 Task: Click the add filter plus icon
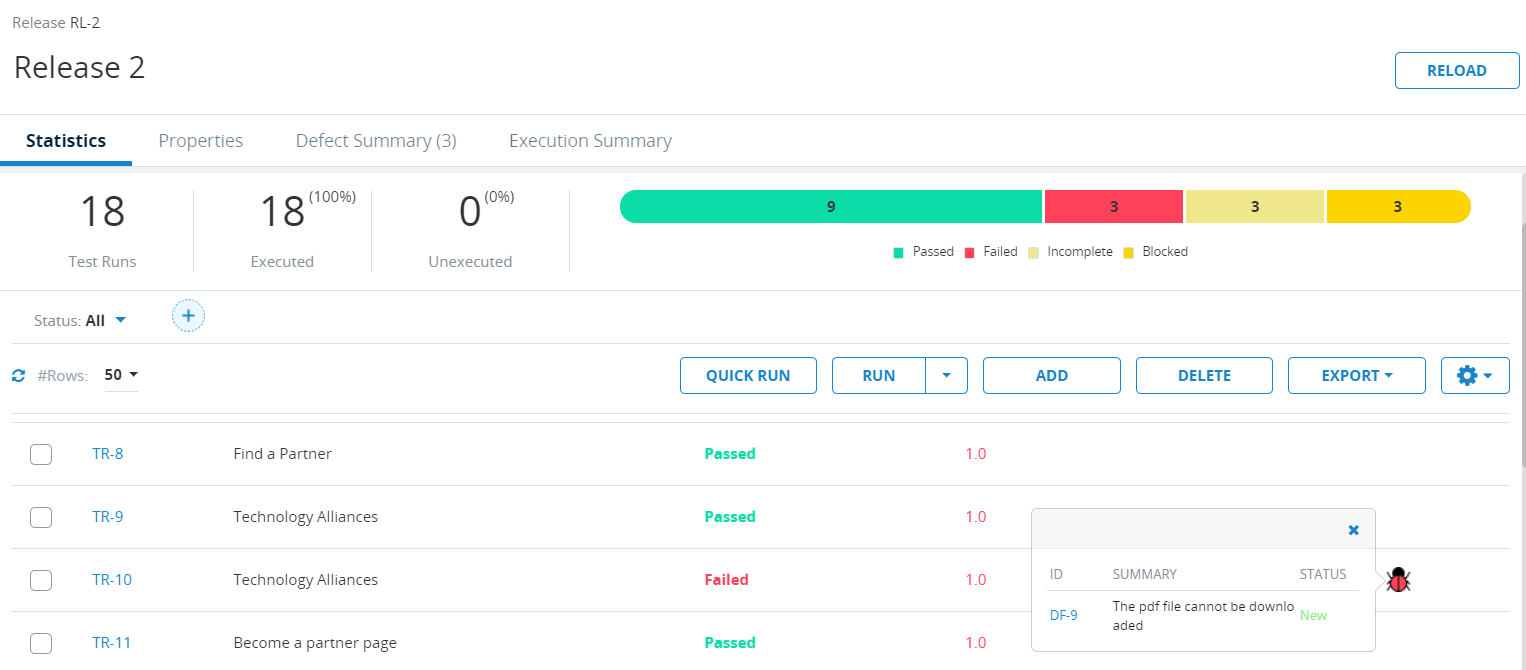[x=188, y=316]
